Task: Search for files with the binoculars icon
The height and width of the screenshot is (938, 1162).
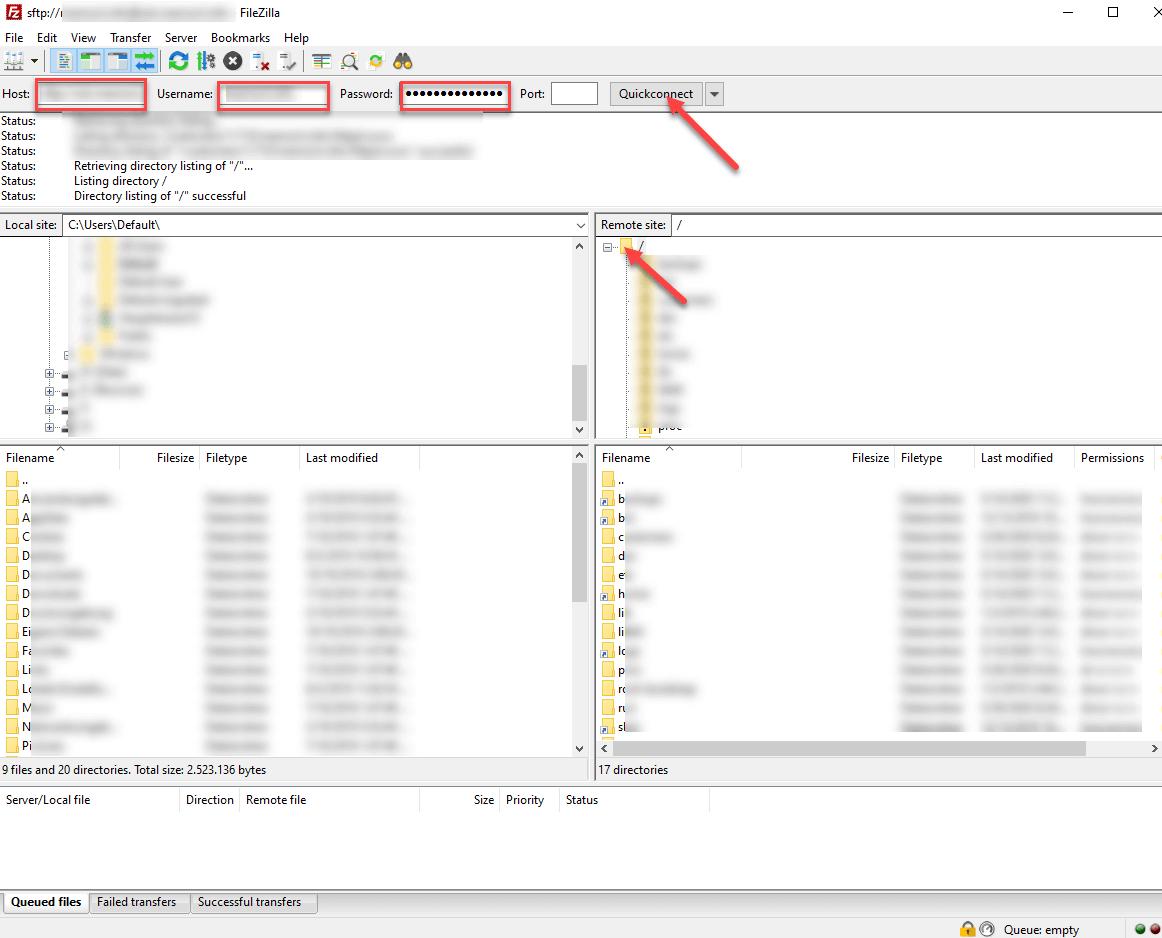Action: 402,61
